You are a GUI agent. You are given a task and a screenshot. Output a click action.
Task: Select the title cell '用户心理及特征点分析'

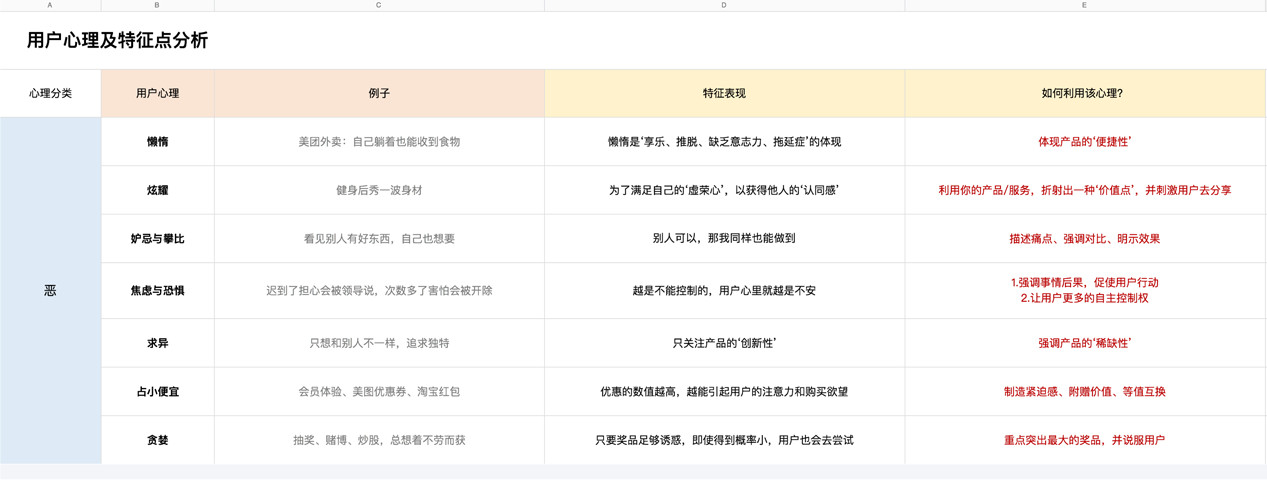(x=117, y=41)
